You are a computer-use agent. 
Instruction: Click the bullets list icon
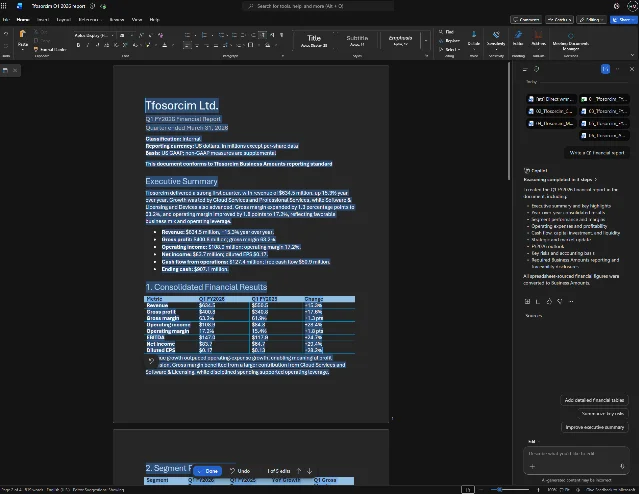pos(187,35)
